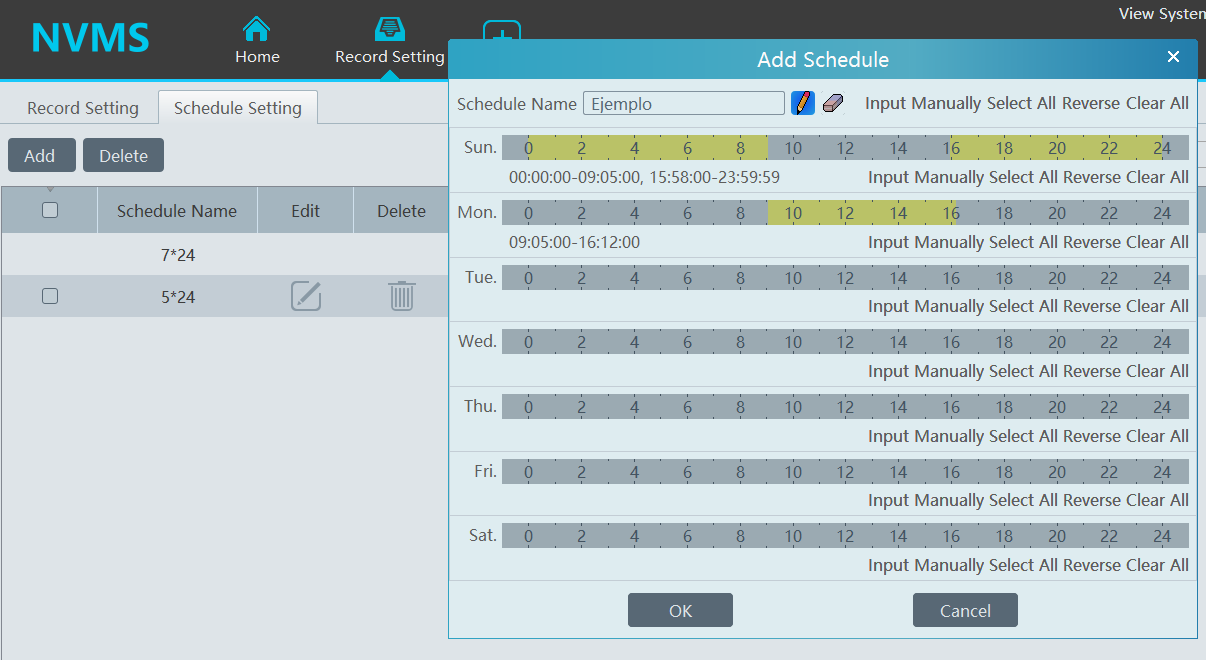This screenshot has width=1206, height=660.
Task: Switch to the Schedule Setting tab
Action: [x=237, y=108]
